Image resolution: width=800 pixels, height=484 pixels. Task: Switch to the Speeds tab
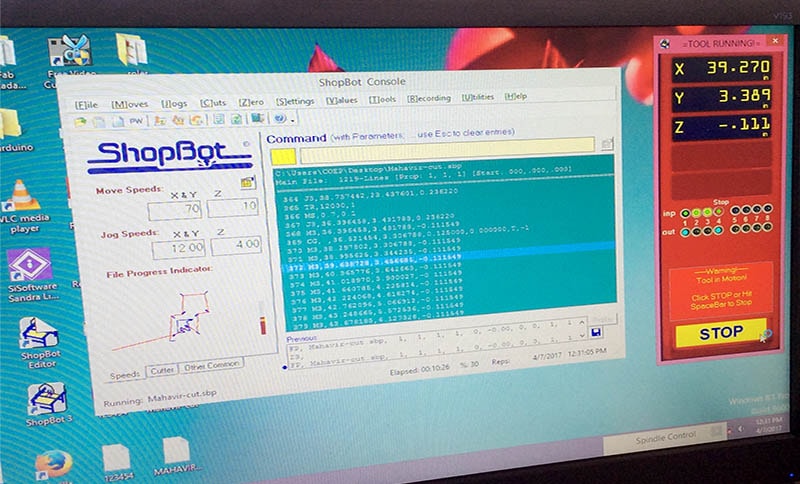(x=125, y=375)
